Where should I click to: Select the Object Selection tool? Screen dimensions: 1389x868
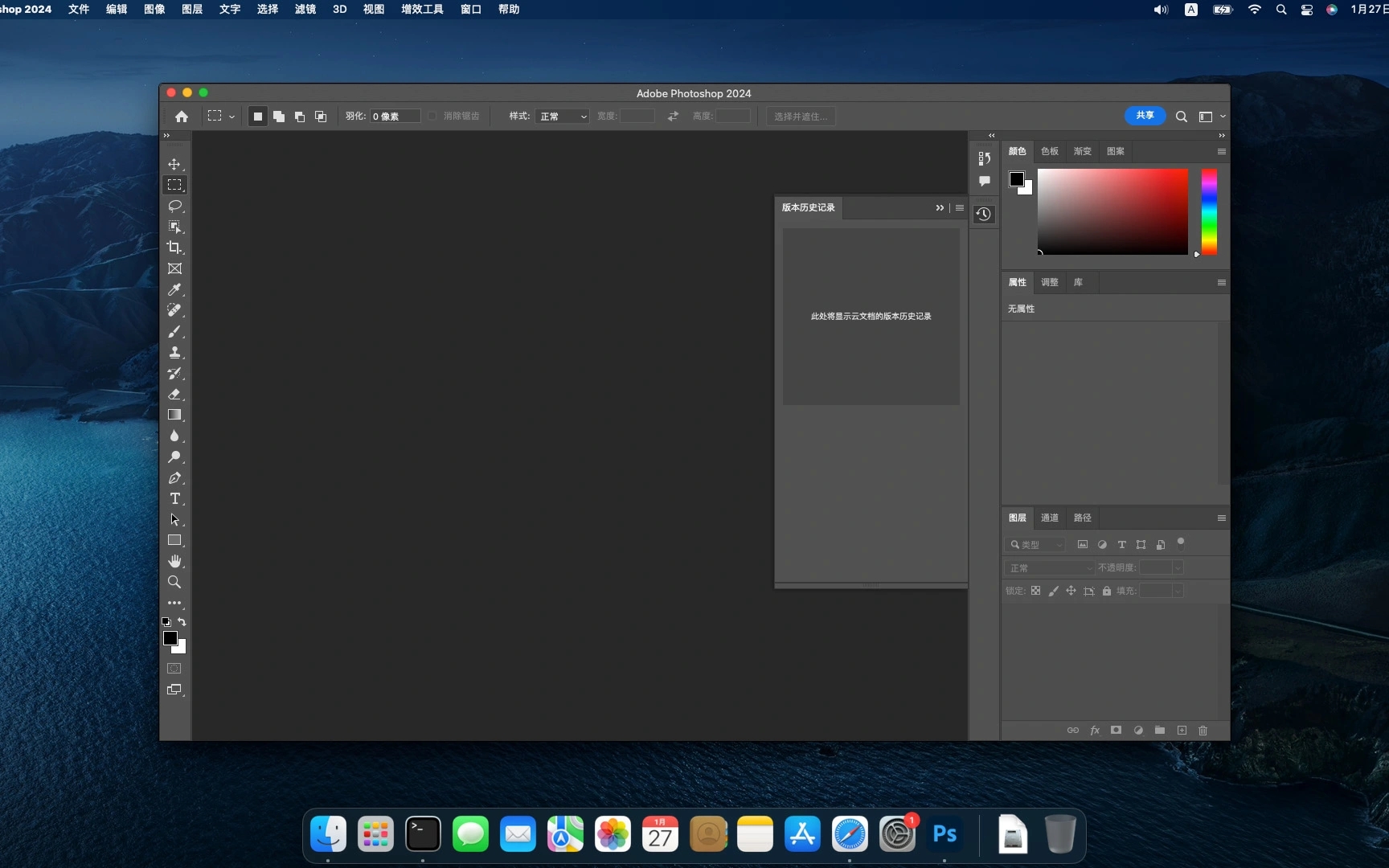coord(174,227)
